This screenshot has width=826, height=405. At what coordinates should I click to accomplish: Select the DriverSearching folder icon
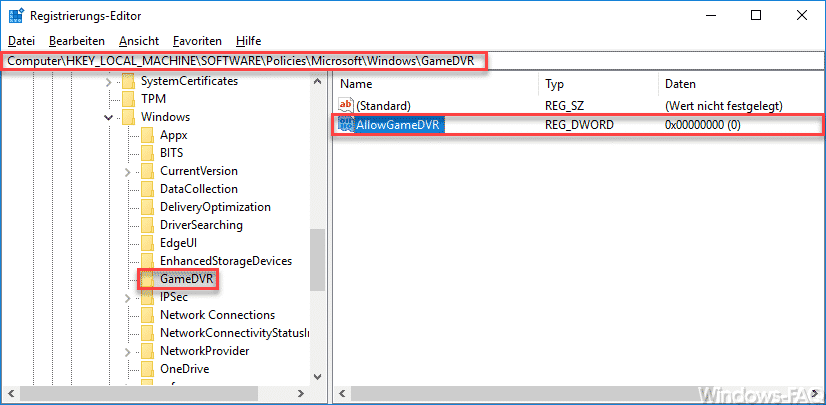[148, 225]
